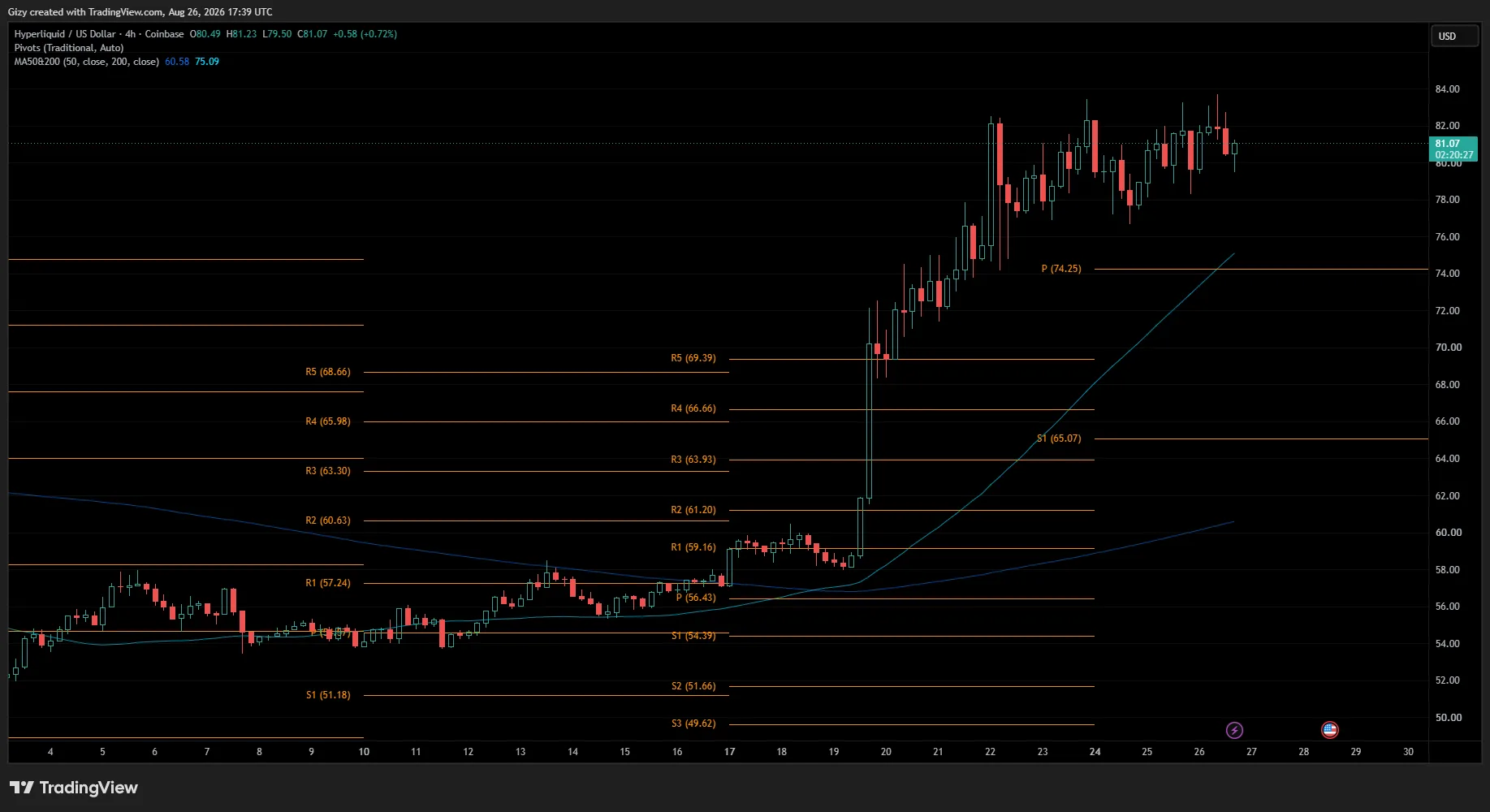The width and height of the screenshot is (1490, 812).
Task: Click the US flag economic event icon
Action: 1329,730
